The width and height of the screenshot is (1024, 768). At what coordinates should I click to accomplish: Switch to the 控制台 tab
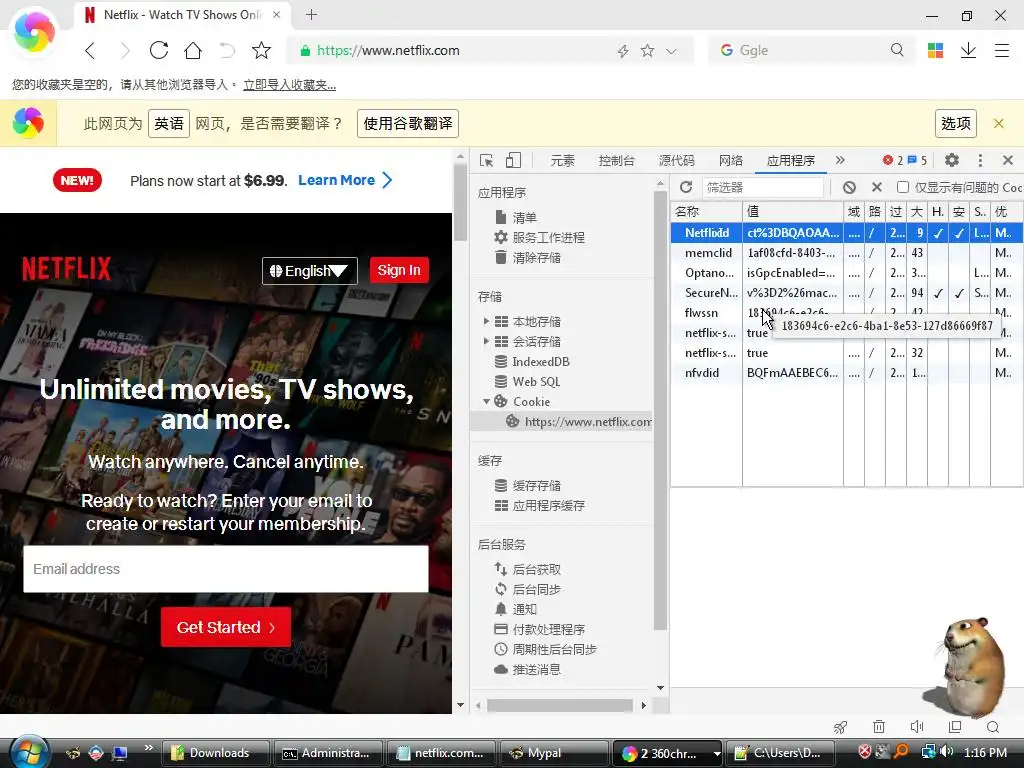point(616,161)
